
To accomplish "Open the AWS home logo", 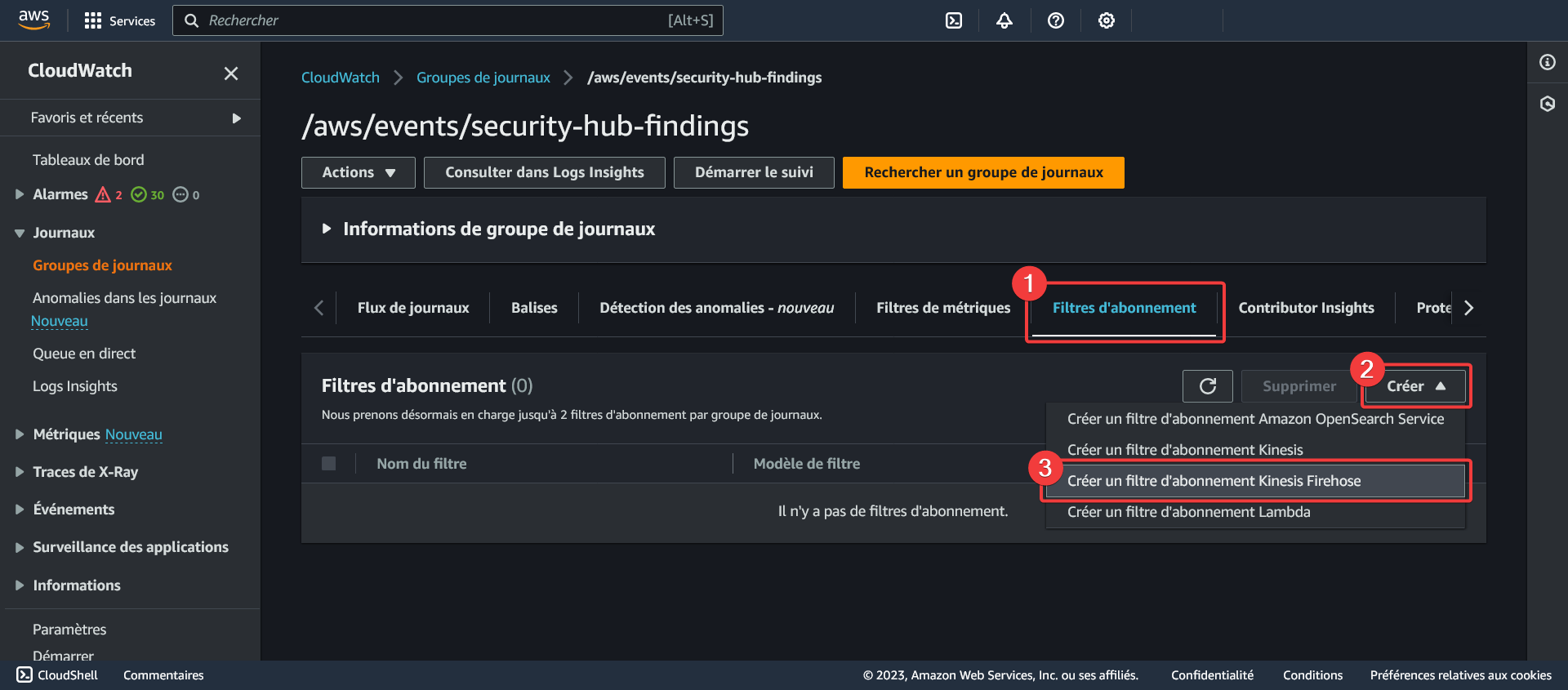I will coord(34,20).
